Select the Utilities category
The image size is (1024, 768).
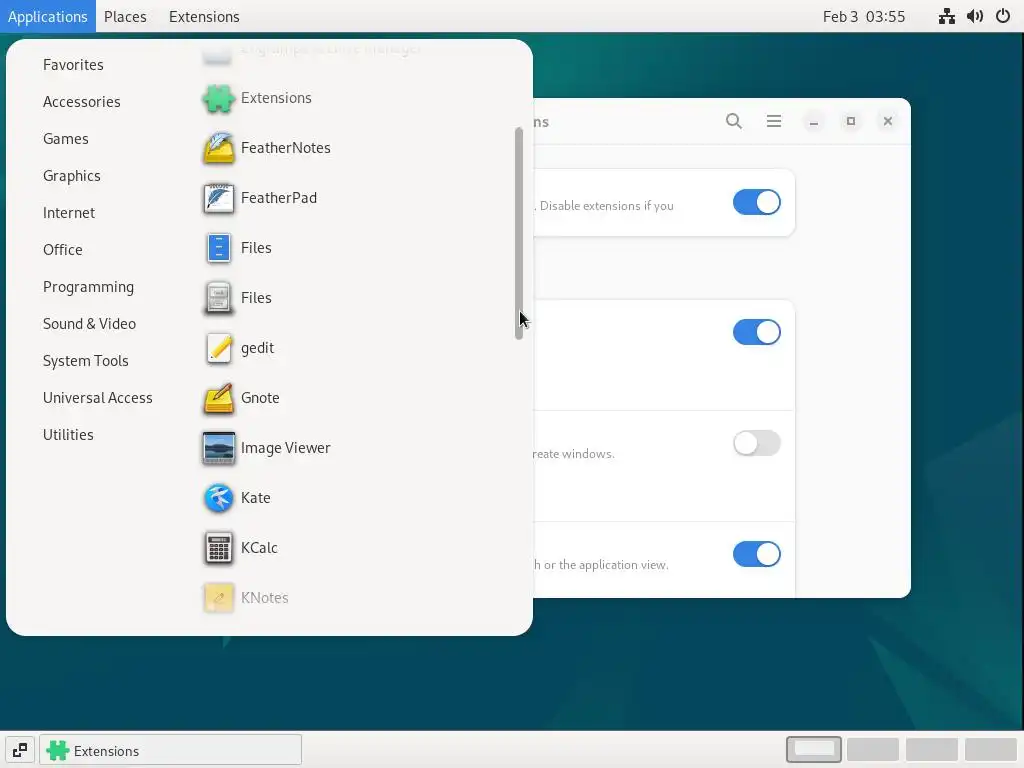(x=68, y=435)
